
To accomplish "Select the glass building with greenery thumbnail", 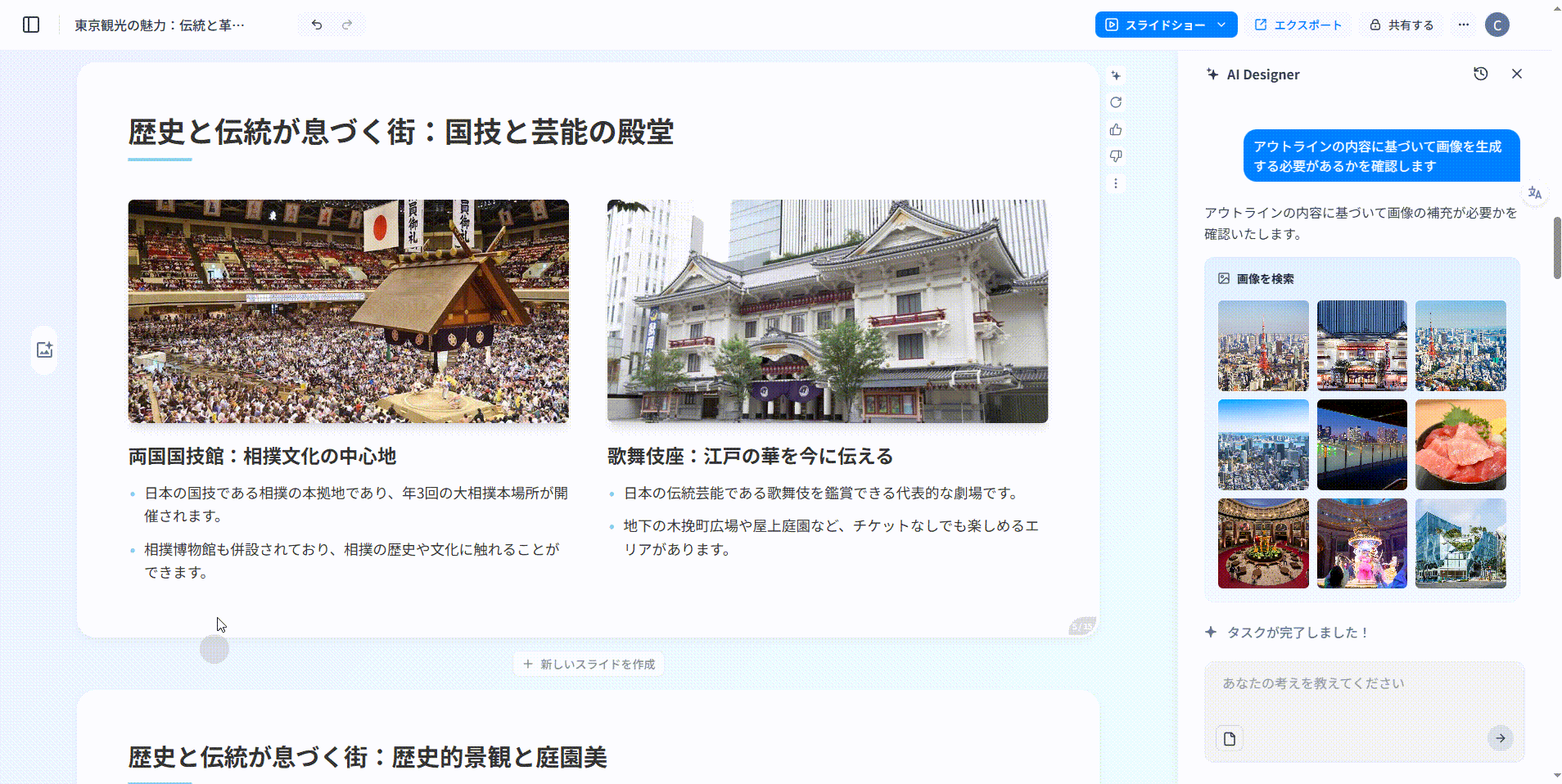I will 1460,543.
